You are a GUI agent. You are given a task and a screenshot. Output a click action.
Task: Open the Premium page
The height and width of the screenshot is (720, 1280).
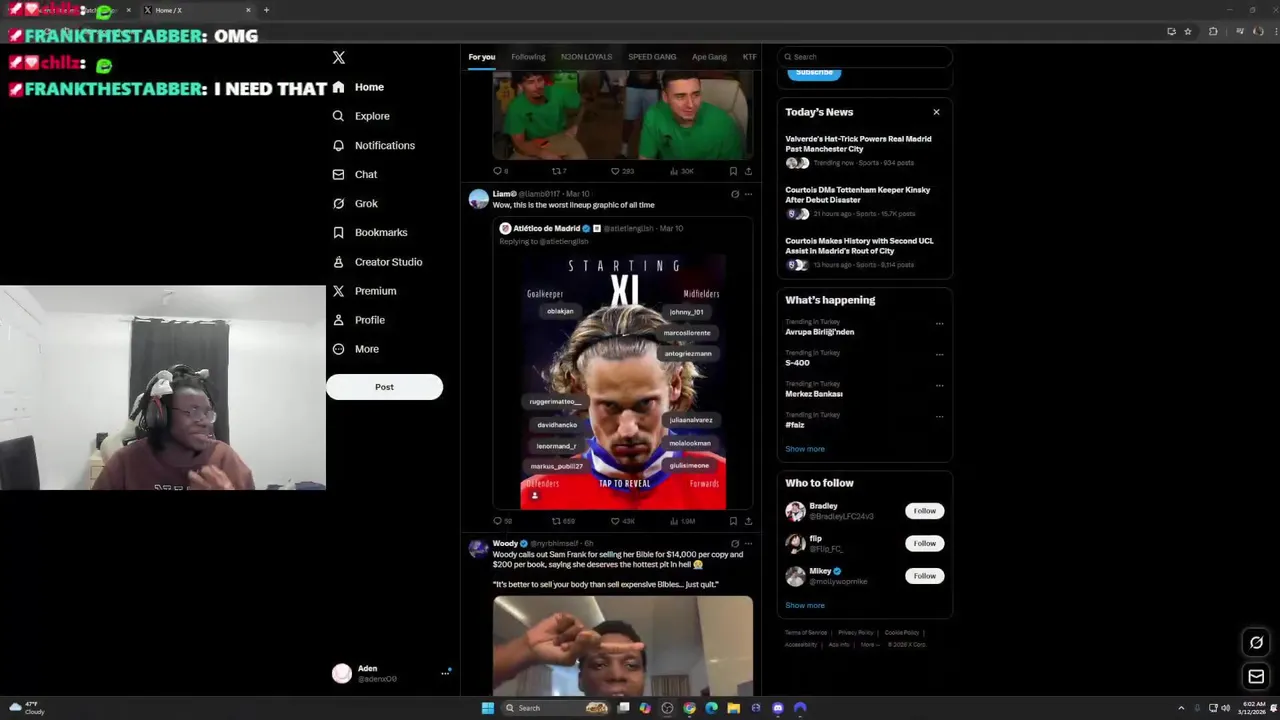click(364, 291)
